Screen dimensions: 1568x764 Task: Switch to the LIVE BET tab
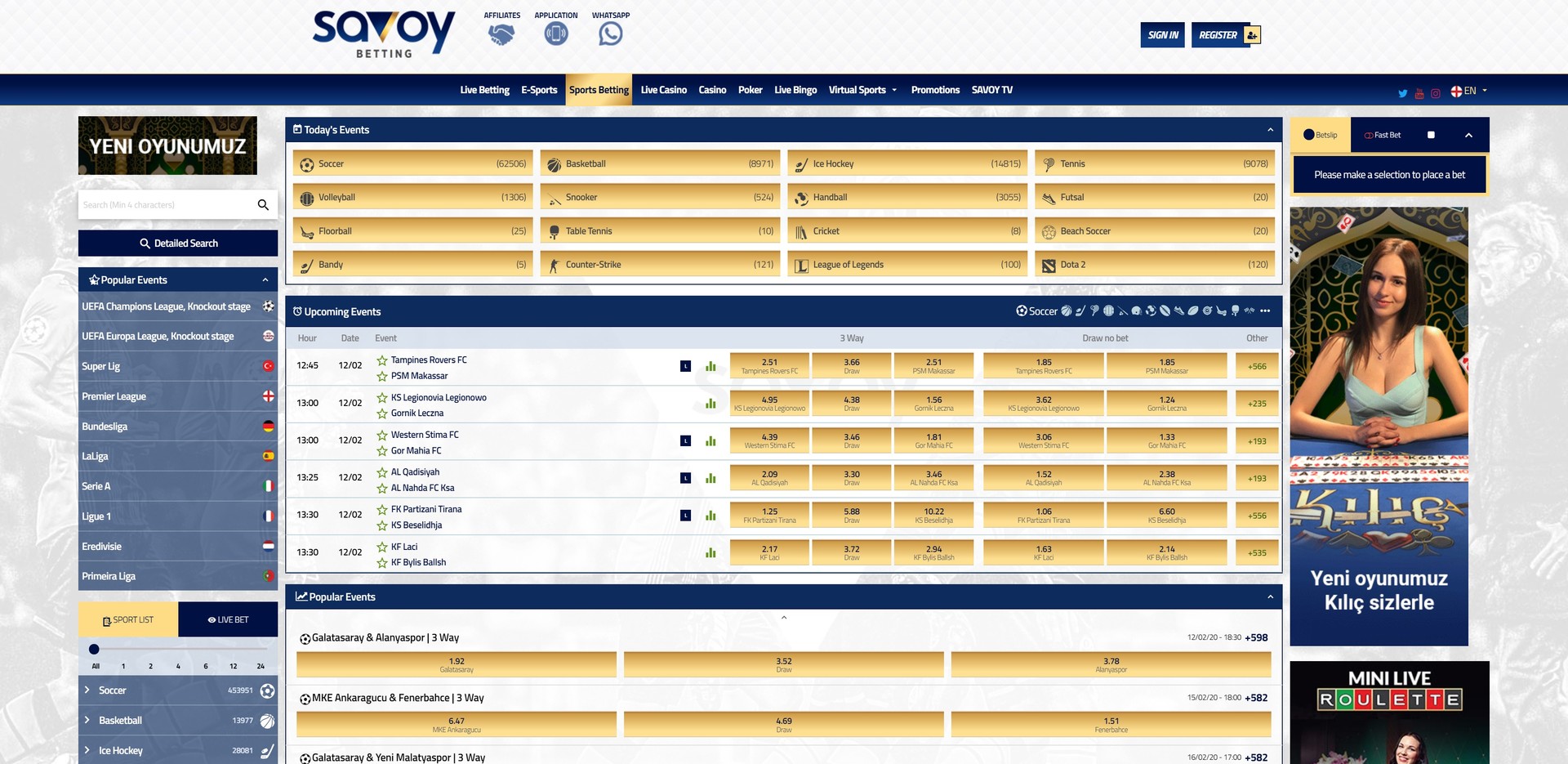click(228, 619)
